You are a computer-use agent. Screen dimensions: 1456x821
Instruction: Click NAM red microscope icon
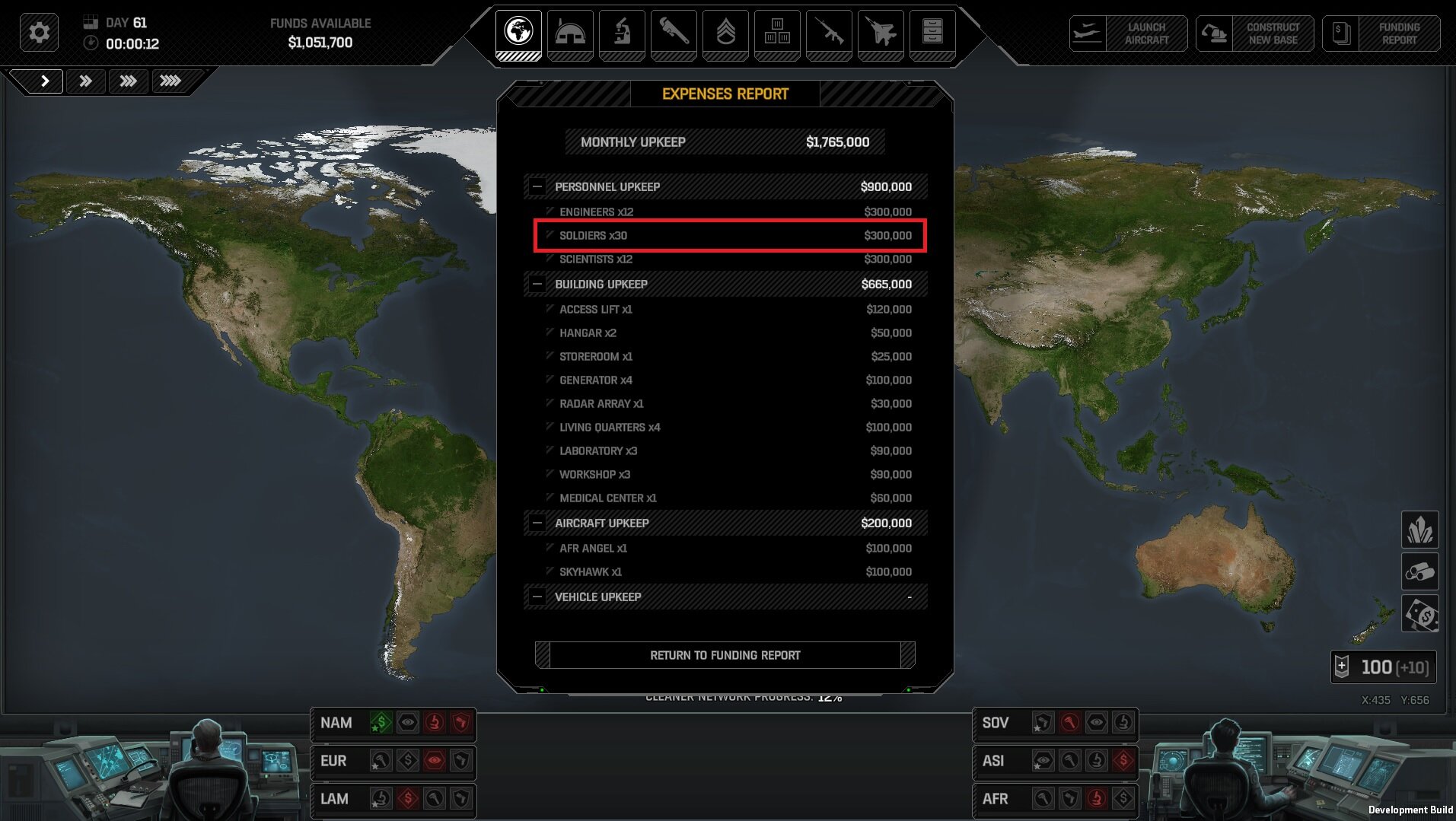[435, 722]
